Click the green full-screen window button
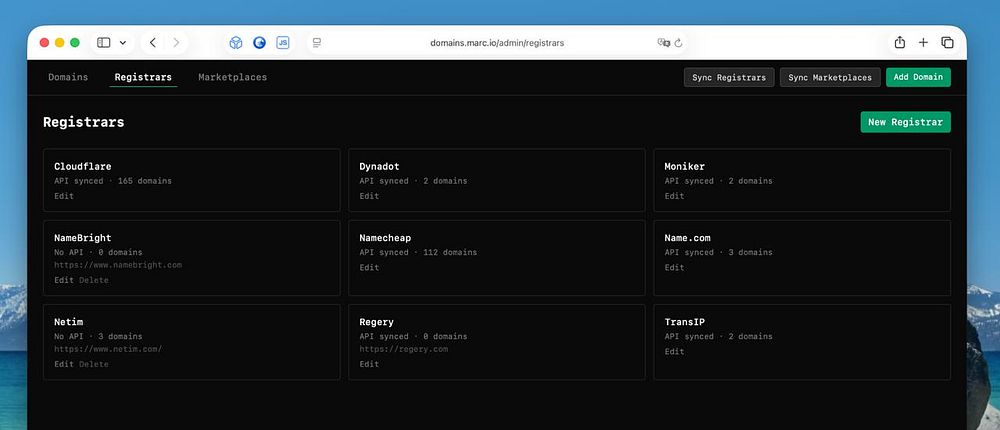Image resolution: width=1000 pixels, height=430 pixels. point(75,43)
